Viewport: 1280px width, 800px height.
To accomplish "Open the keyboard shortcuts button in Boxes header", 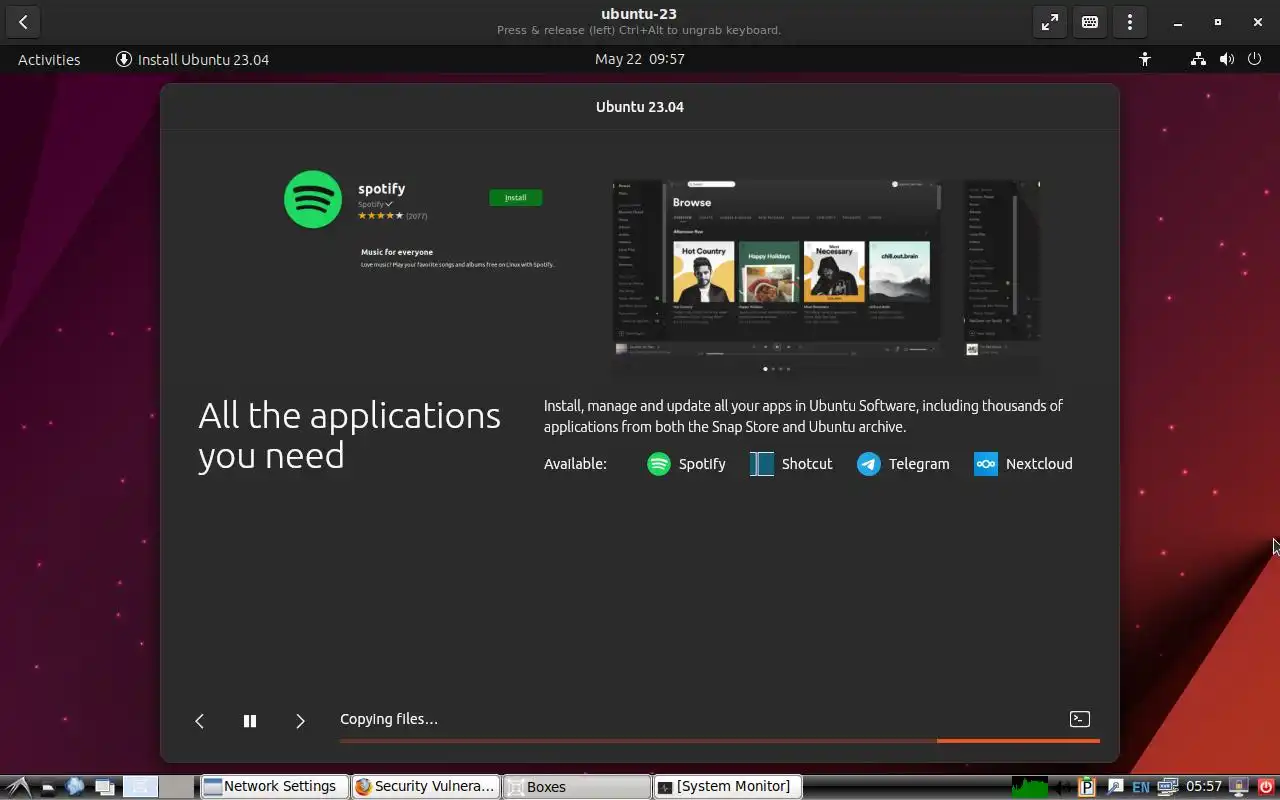I will click(1090, 22).
